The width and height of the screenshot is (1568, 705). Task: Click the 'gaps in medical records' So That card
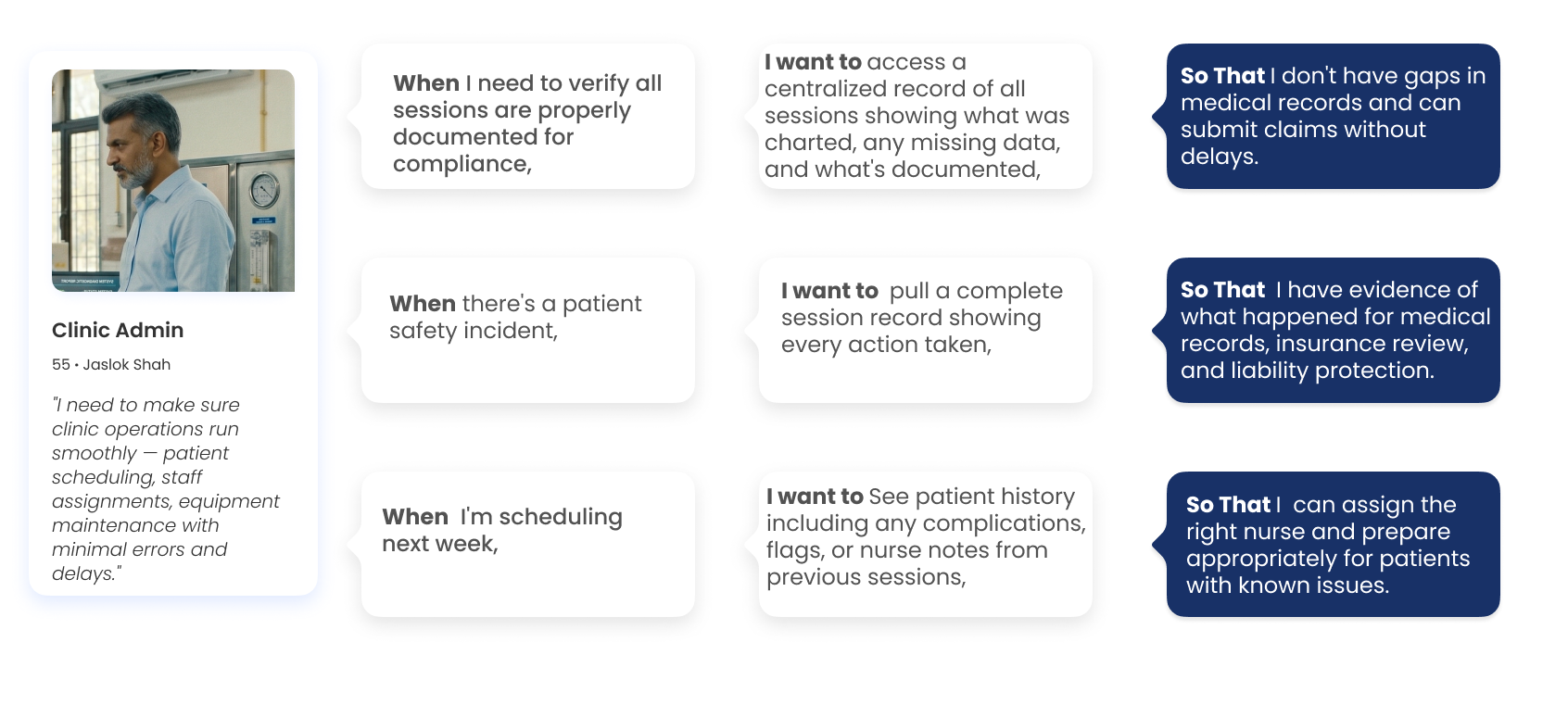(x=1334, y=117)
